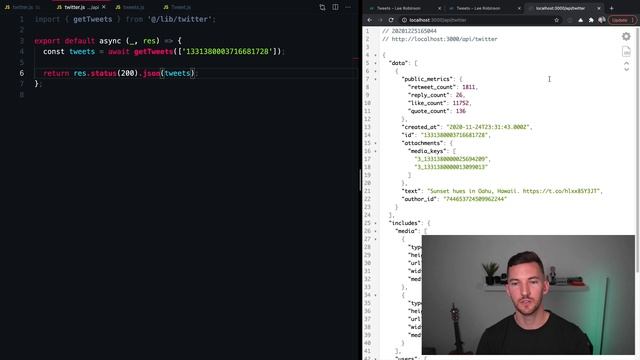Click '@/lib/twitter' import path
This screenshot has width=640, height=360.
click(x=180, y=19)
